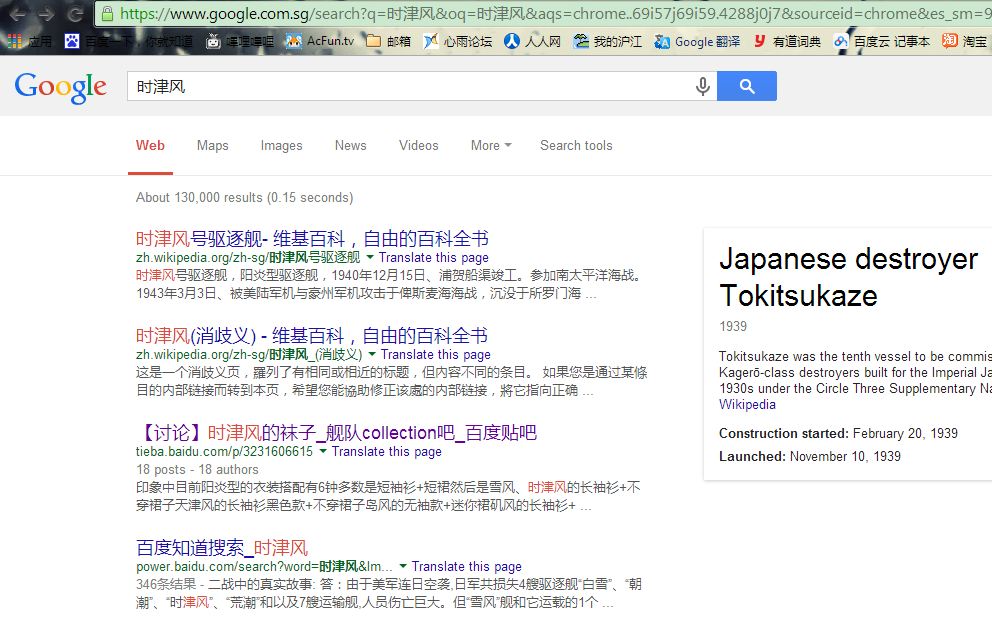This screenshot has height=617, width=992.
Task: Open the 有道词典 bookmark
Action: coord(787,42)
